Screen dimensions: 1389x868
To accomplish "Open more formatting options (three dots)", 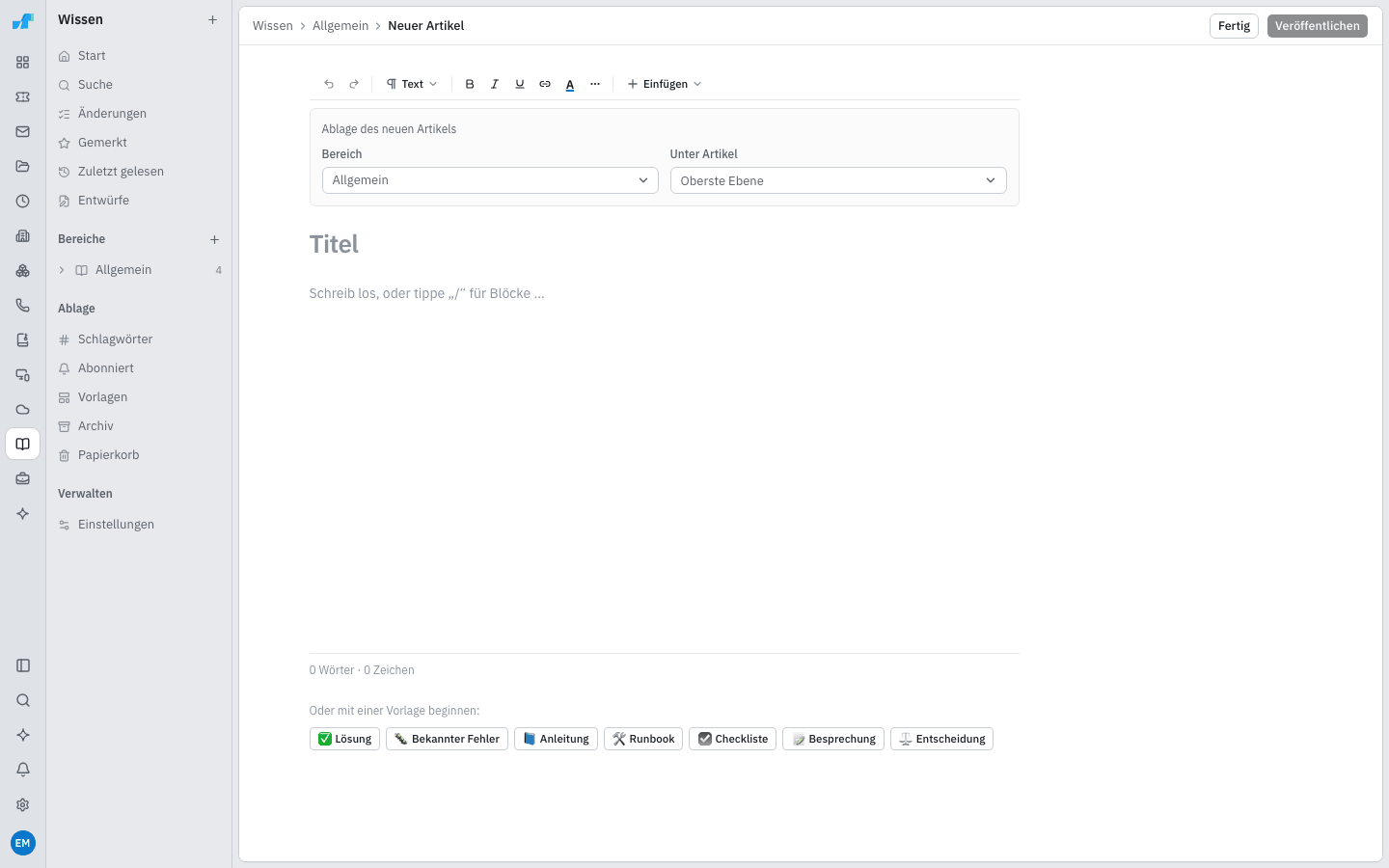I will pyautogui.click(x=595, y=84).
